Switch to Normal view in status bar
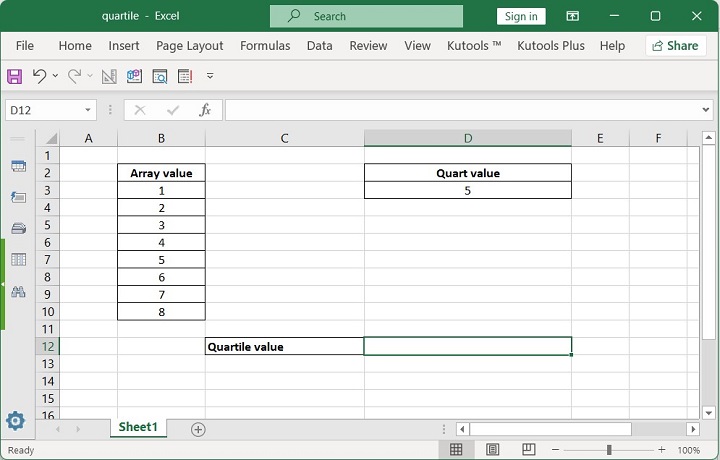This screenshot has height=460, width=720. pos(456,450)
